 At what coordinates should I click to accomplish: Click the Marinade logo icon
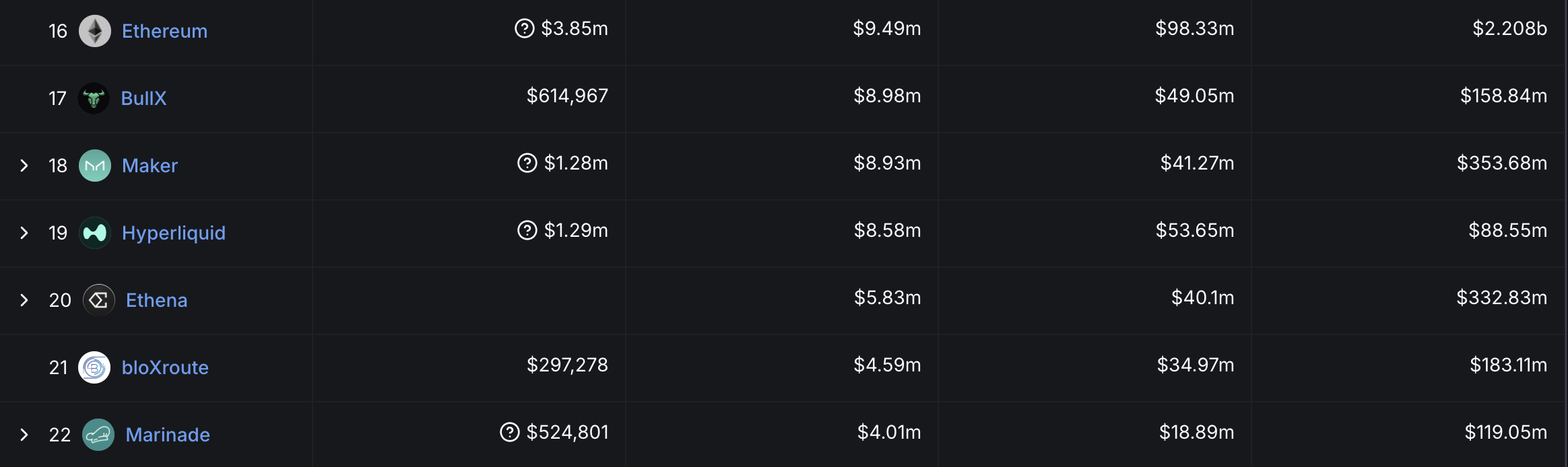[98, 435]
